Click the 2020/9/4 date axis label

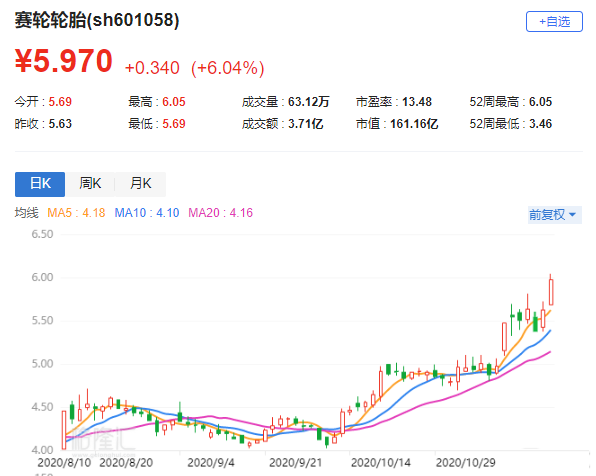[x=211, y=463]
